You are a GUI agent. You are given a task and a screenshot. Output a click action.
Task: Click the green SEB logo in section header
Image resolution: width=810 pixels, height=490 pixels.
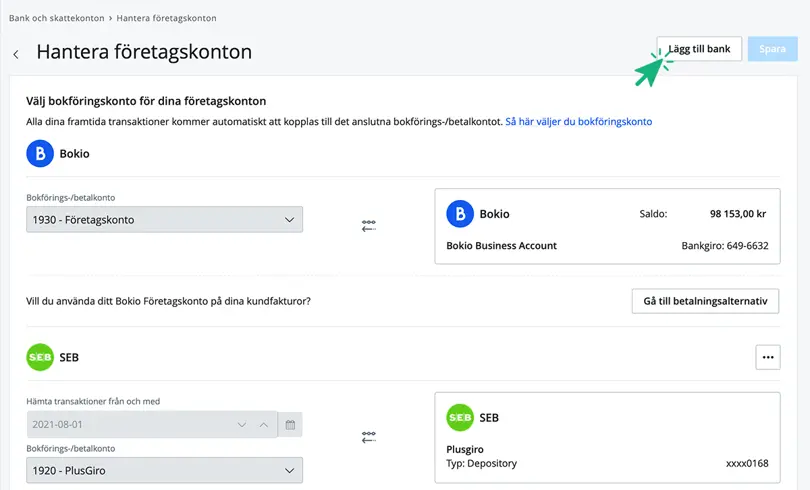tap(40, 357)
